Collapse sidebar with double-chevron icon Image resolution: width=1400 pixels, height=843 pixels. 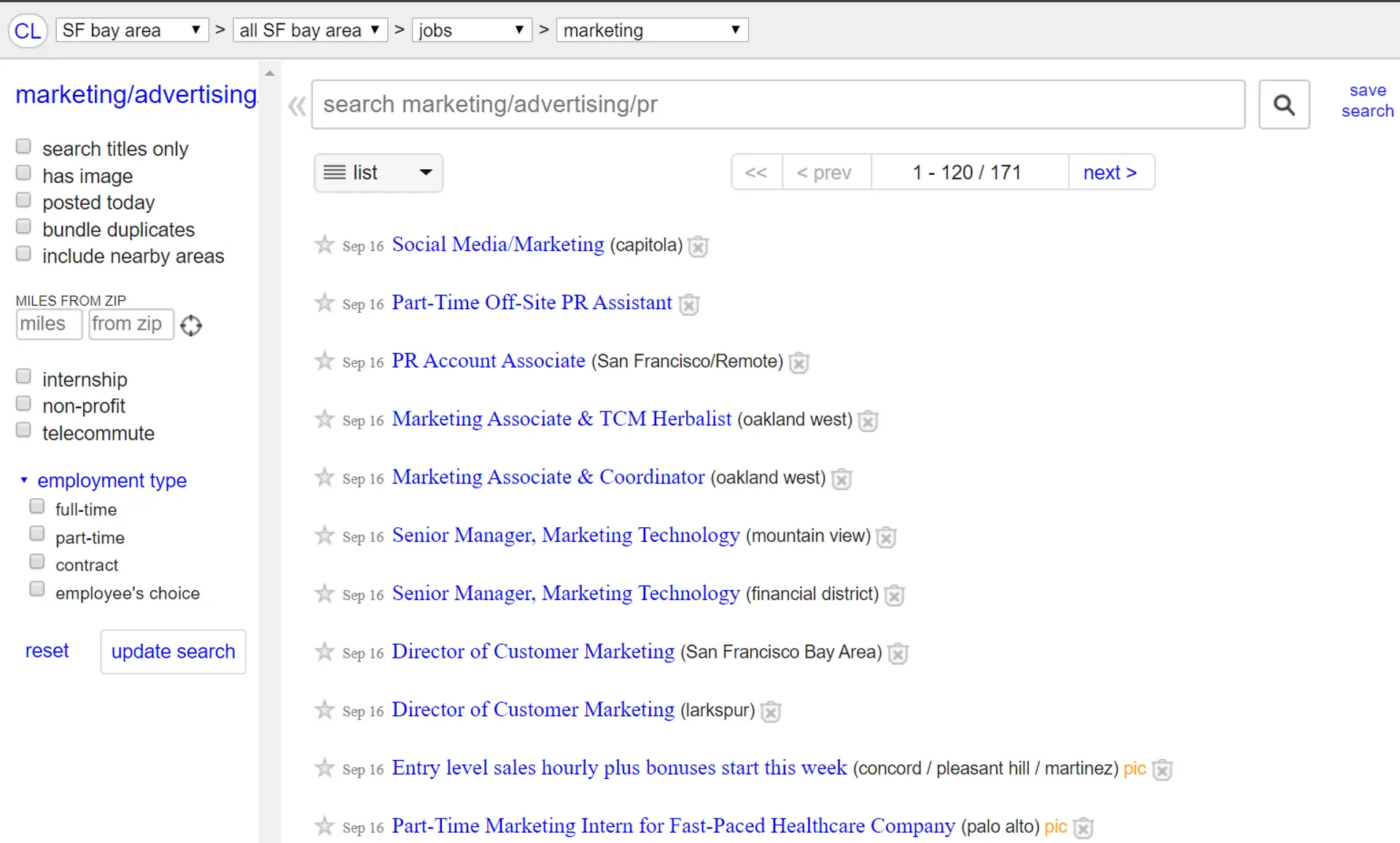point(296,106)
